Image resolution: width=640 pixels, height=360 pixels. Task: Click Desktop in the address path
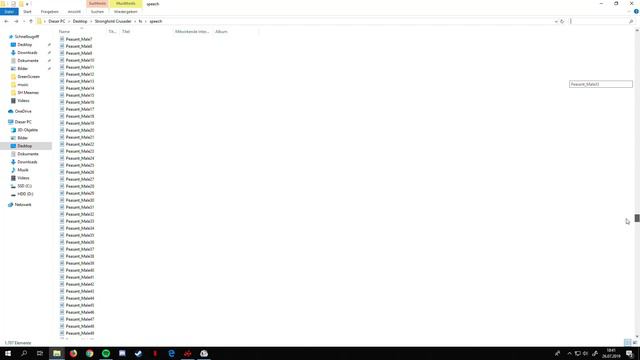point(80,21)
